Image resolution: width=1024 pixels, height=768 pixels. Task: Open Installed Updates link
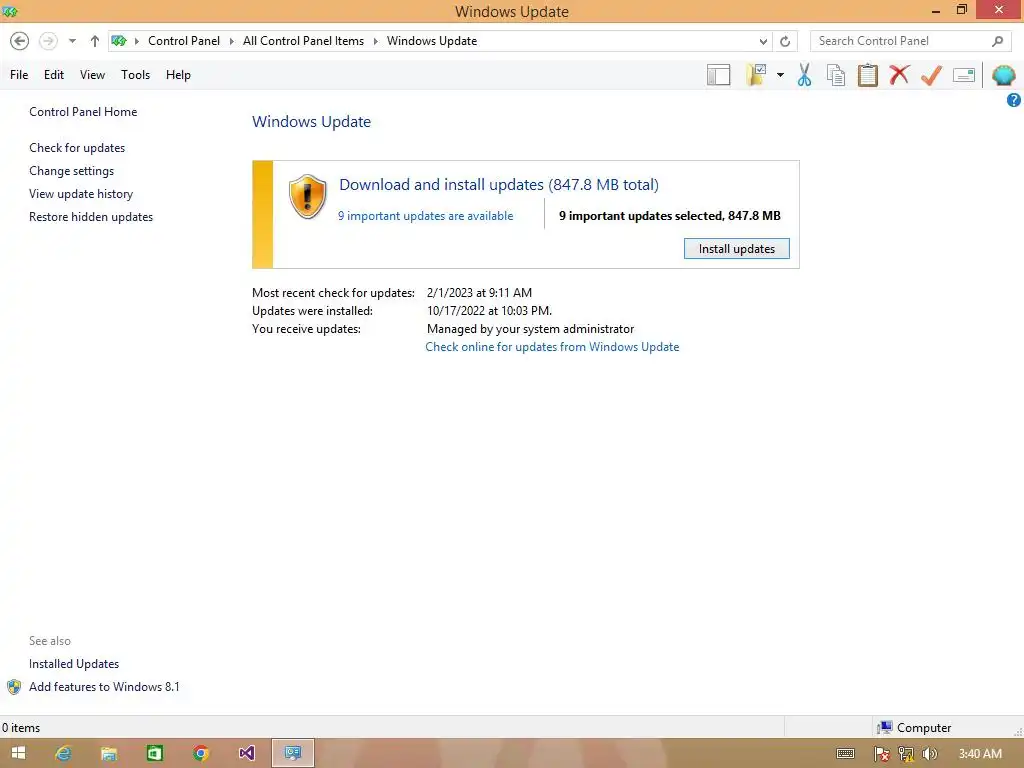[74, 664]
